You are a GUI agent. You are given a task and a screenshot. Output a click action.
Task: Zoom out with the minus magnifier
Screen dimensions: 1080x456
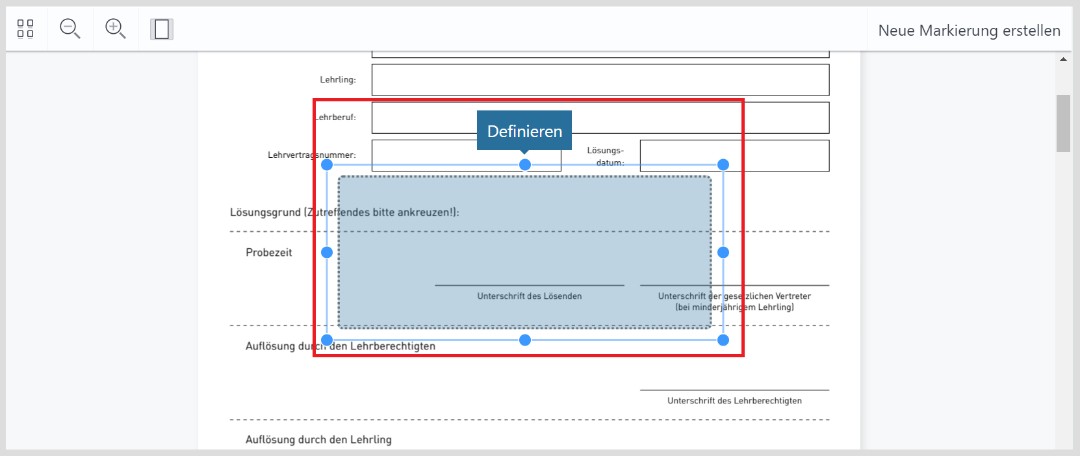[70, 29]
